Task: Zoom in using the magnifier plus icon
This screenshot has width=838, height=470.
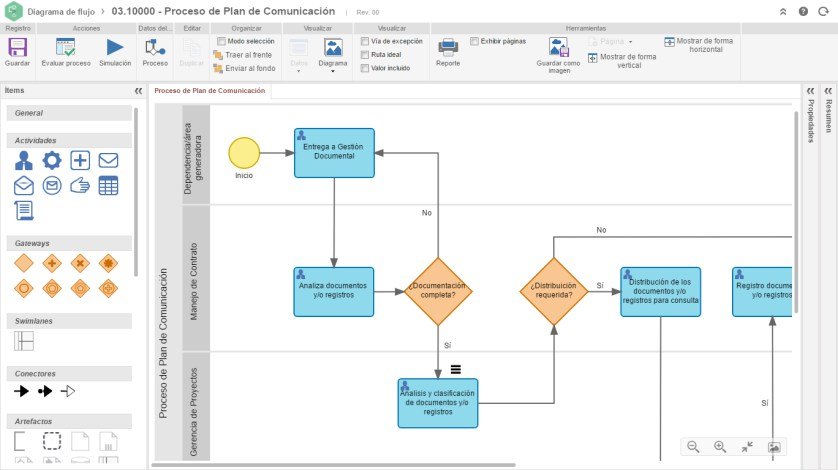Action: pos(720,447)
